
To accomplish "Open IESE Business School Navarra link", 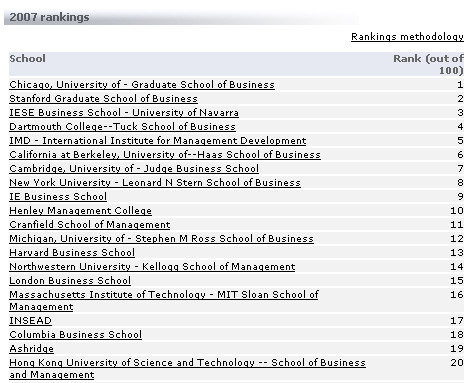I will (124, 113).
